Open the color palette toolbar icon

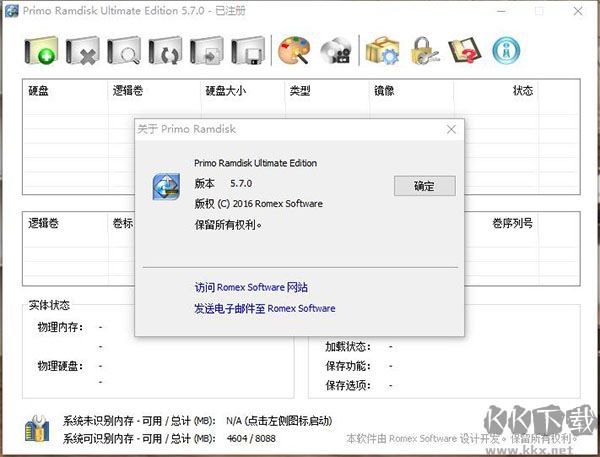tap(294, 50)
